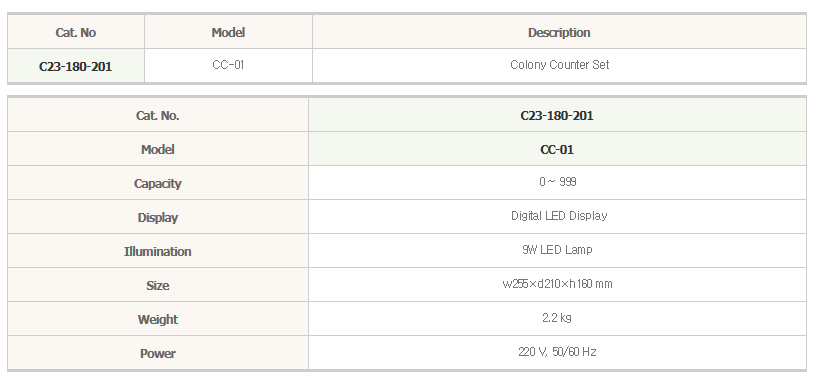Click the Capacity row label
818x384 pixels.
[158, 184]
